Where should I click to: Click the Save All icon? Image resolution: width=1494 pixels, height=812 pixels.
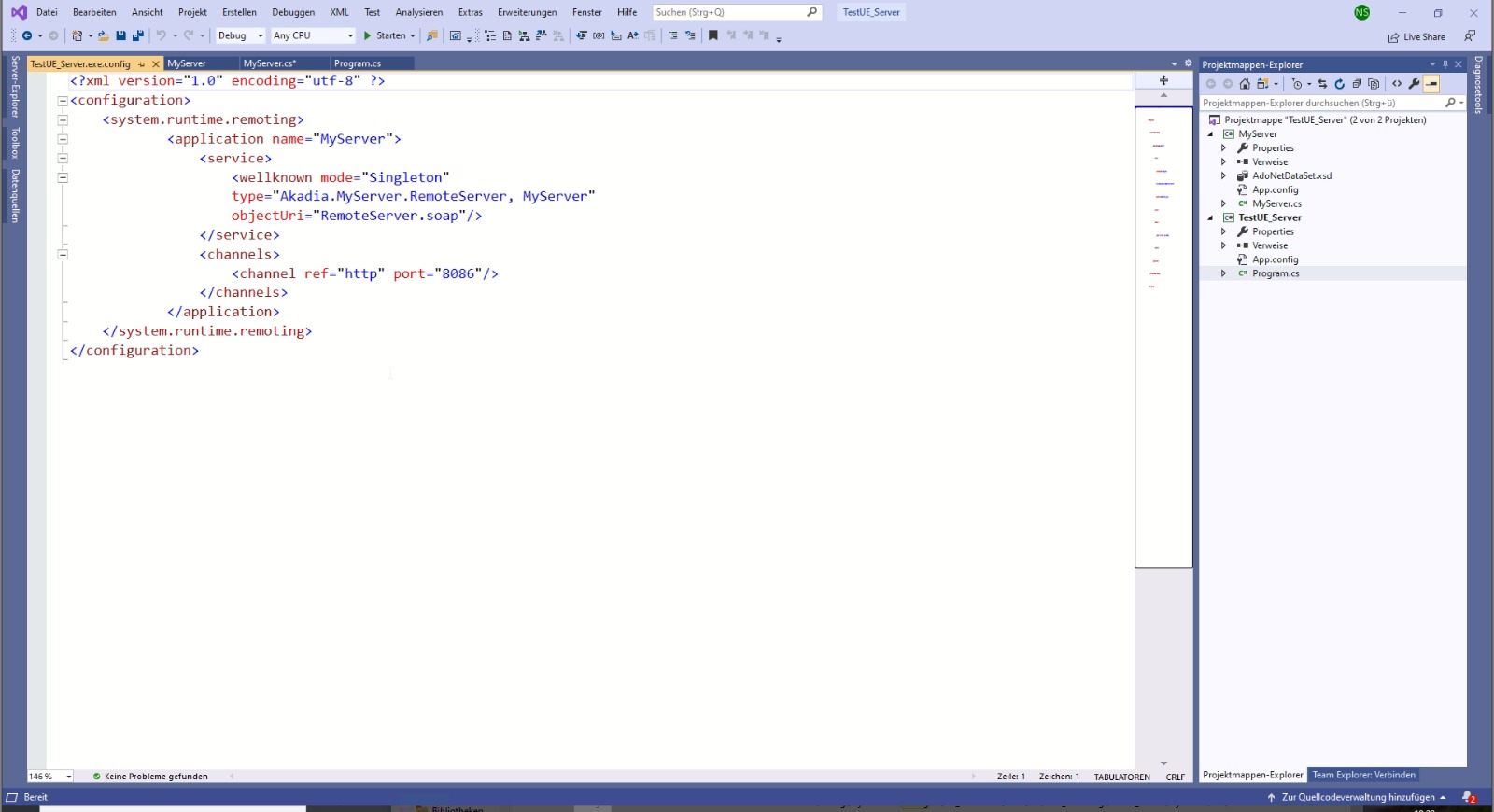(138, 35)
